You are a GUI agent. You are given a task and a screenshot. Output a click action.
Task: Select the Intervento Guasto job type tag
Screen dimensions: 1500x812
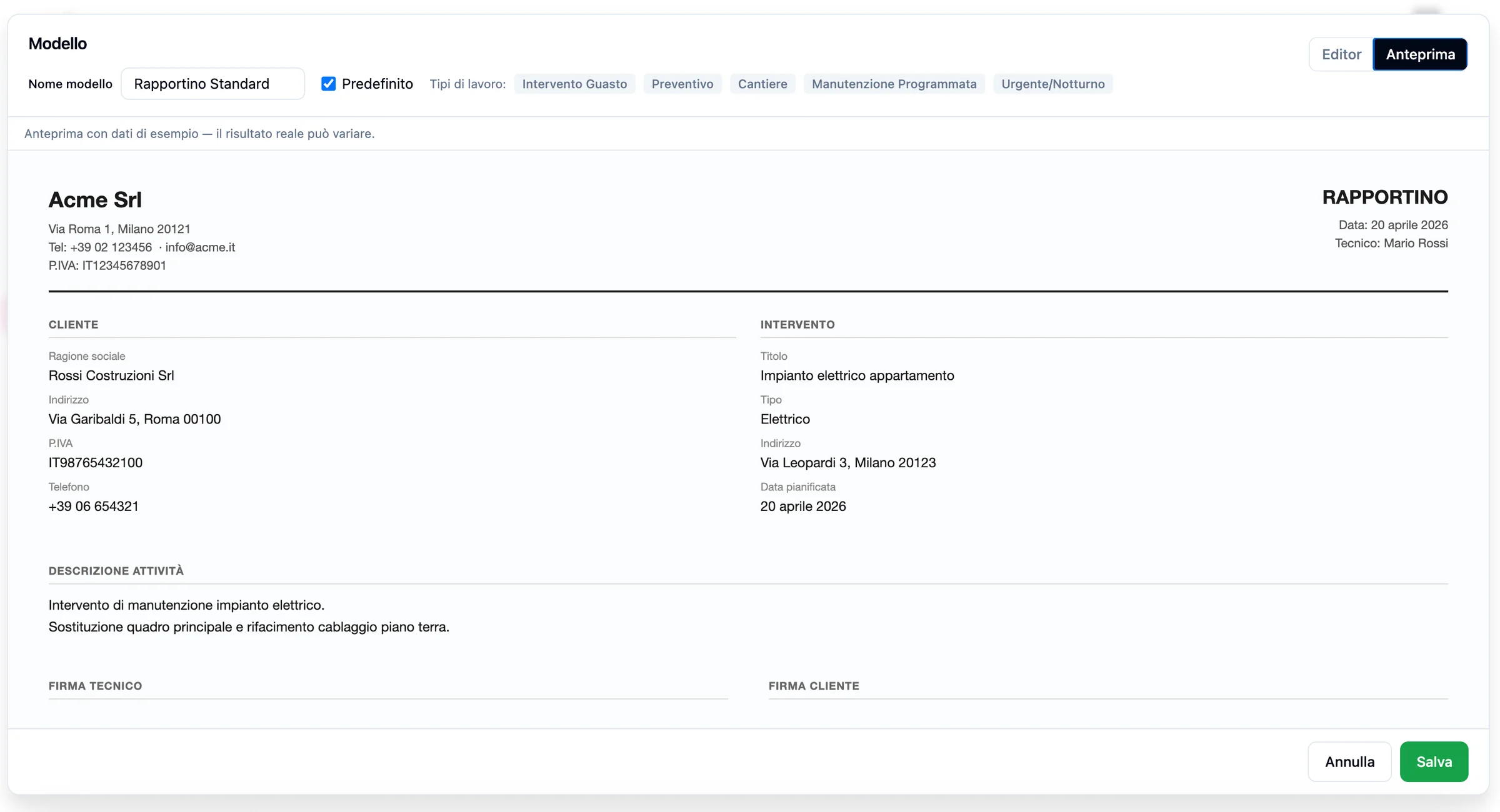pyautogui.click(x=574, y=84)
